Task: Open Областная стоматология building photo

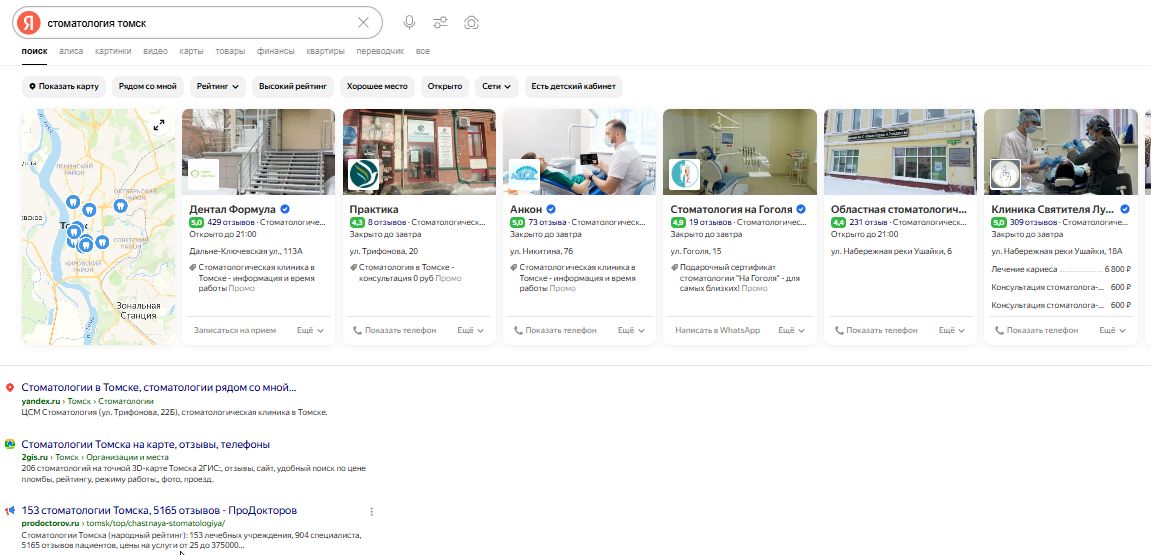Action: tap(900, 151)
